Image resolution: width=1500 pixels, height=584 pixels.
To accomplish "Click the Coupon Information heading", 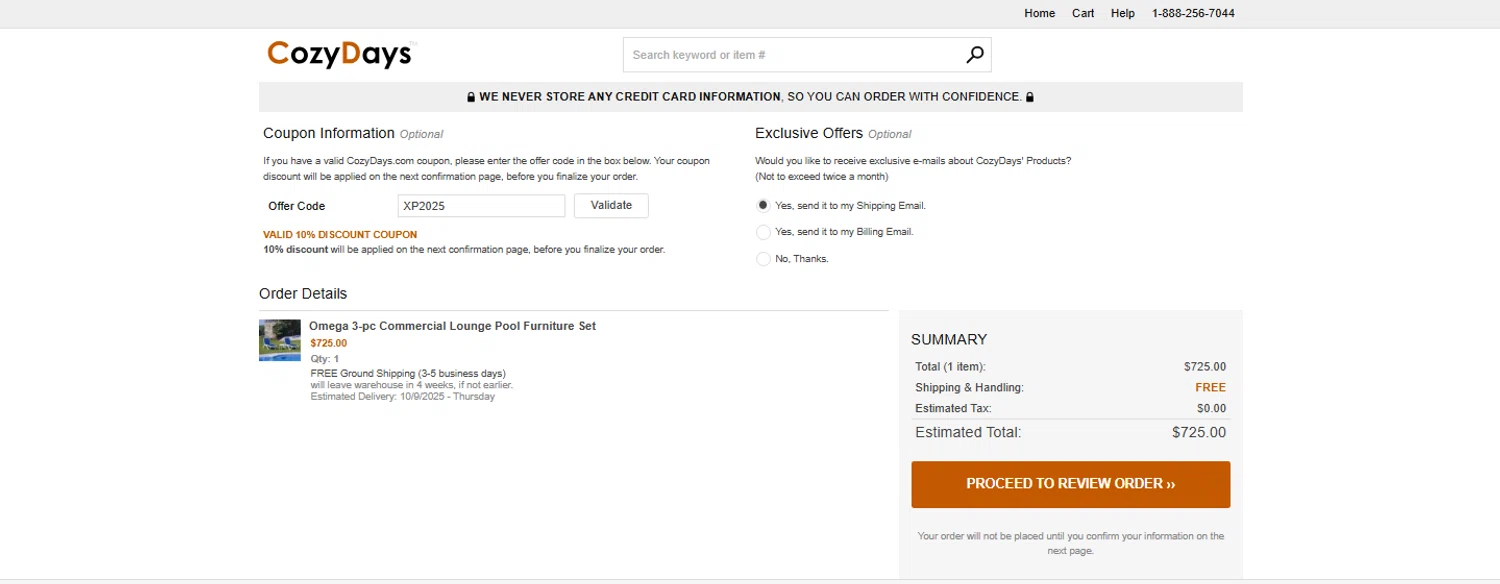I will click(x=329, y=133).
